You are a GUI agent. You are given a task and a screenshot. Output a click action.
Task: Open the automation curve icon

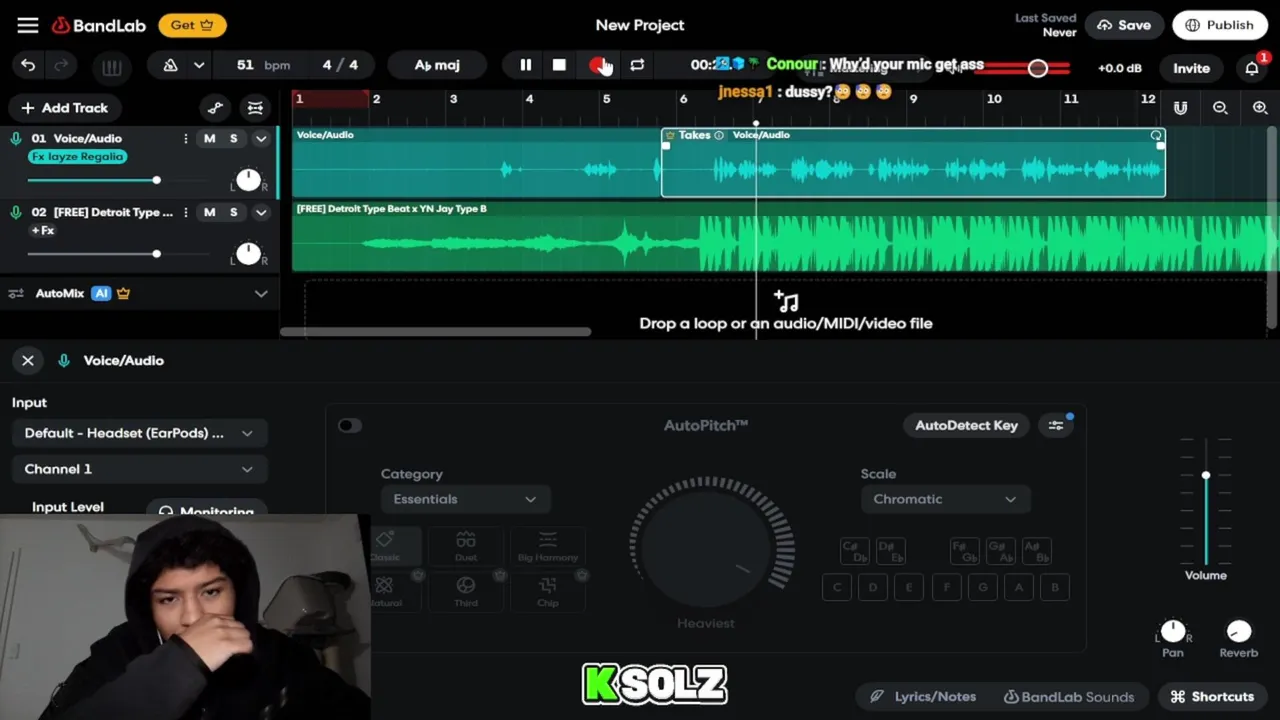pos(215,108)
